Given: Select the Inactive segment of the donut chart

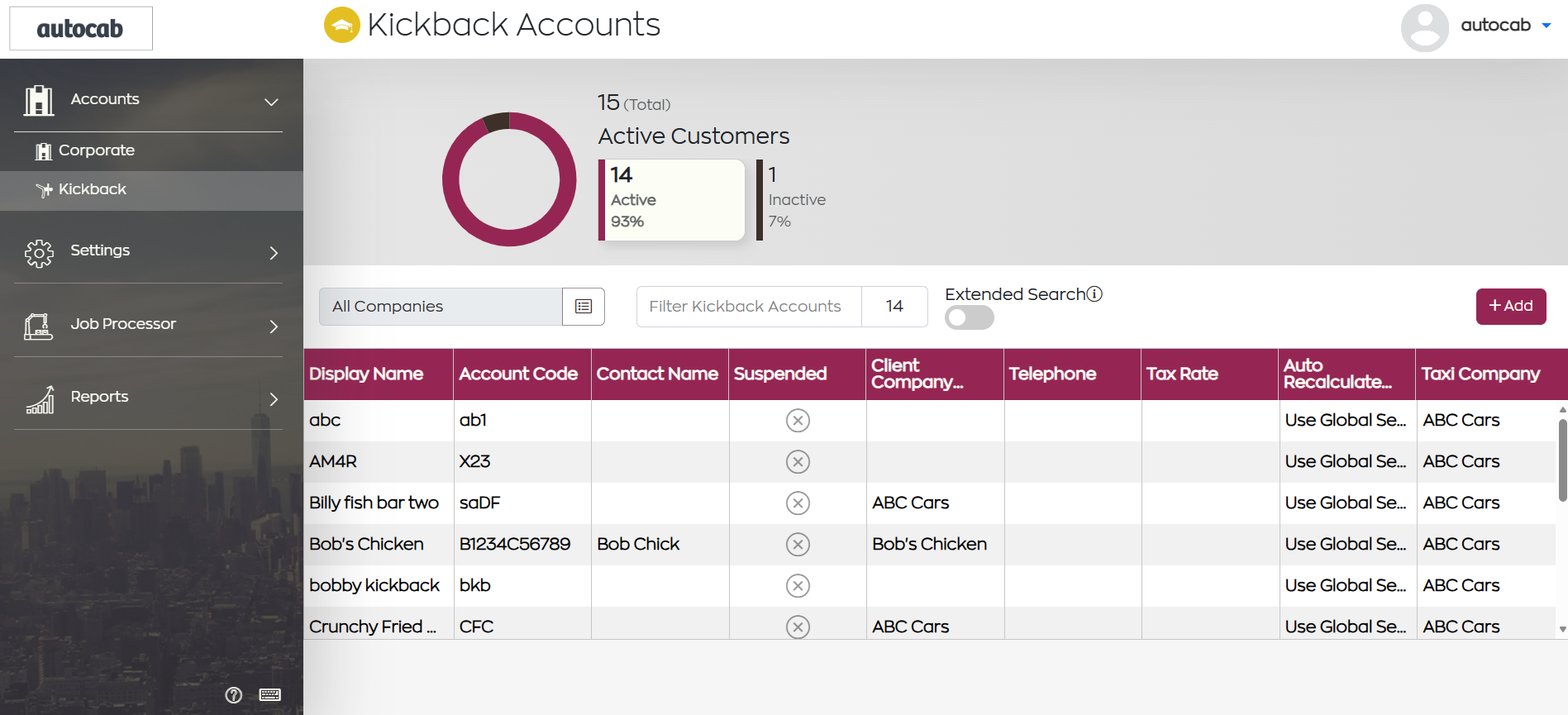Looking at the screenshot, I should coord(496,122).
